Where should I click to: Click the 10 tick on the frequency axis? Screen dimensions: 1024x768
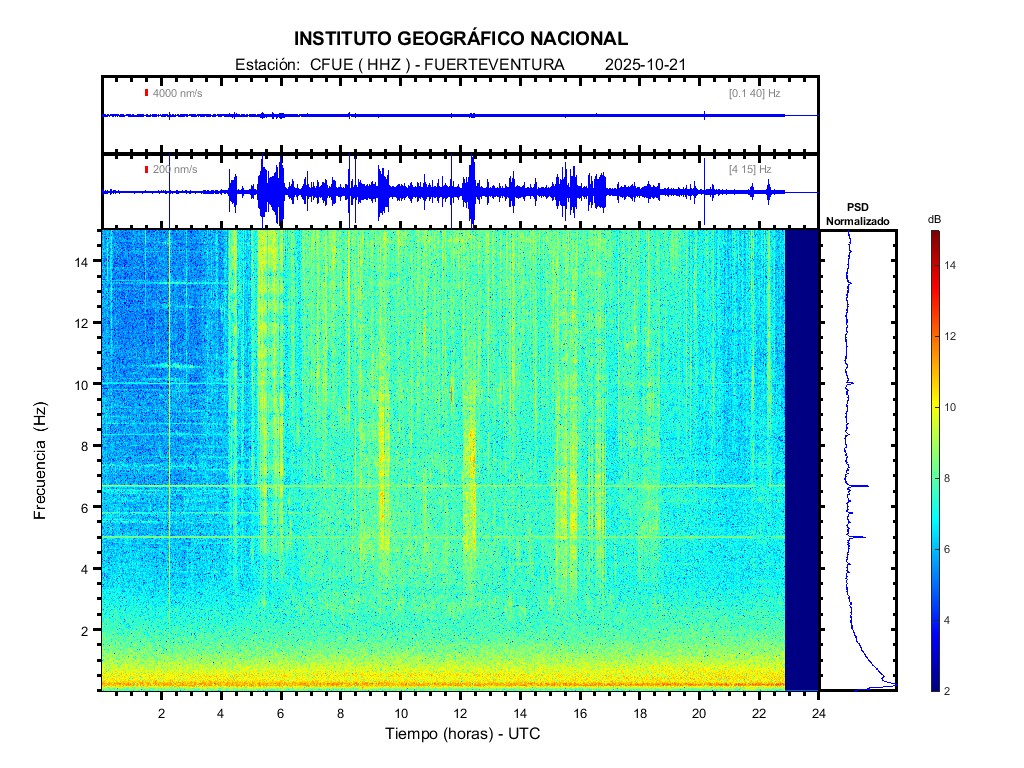(x=85, y=384)
